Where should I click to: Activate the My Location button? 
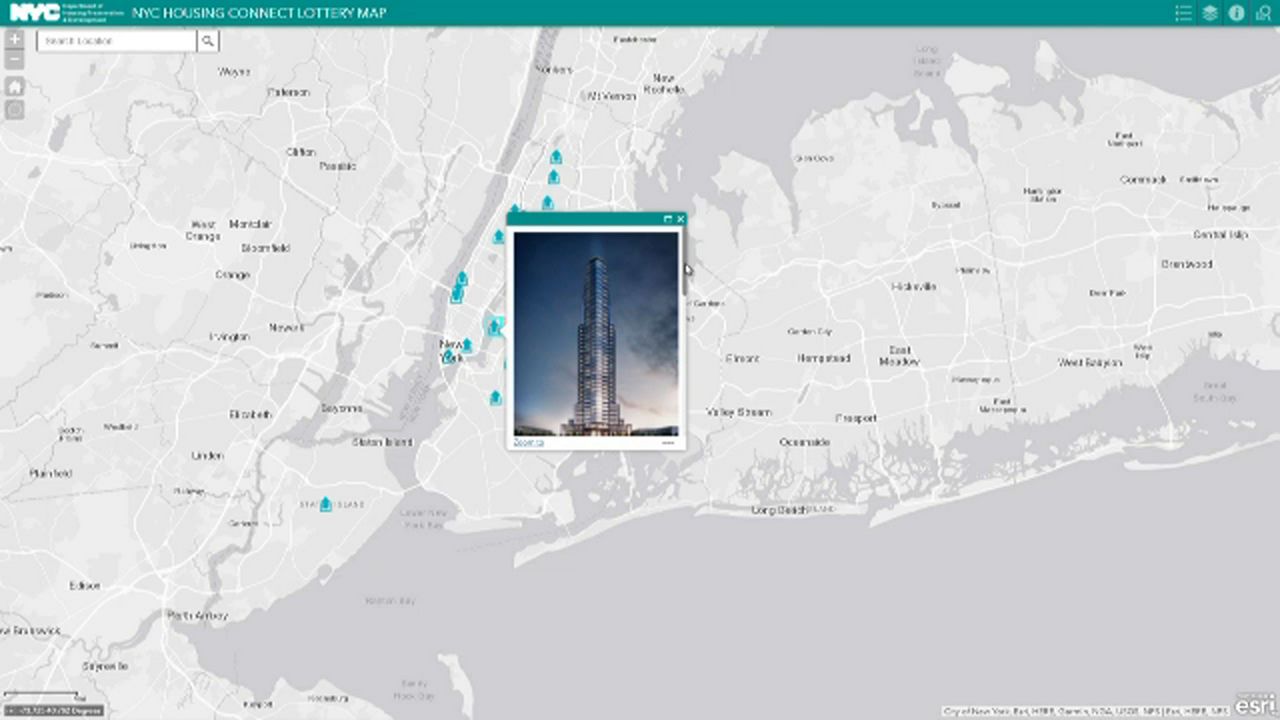[x=15, y=110]
